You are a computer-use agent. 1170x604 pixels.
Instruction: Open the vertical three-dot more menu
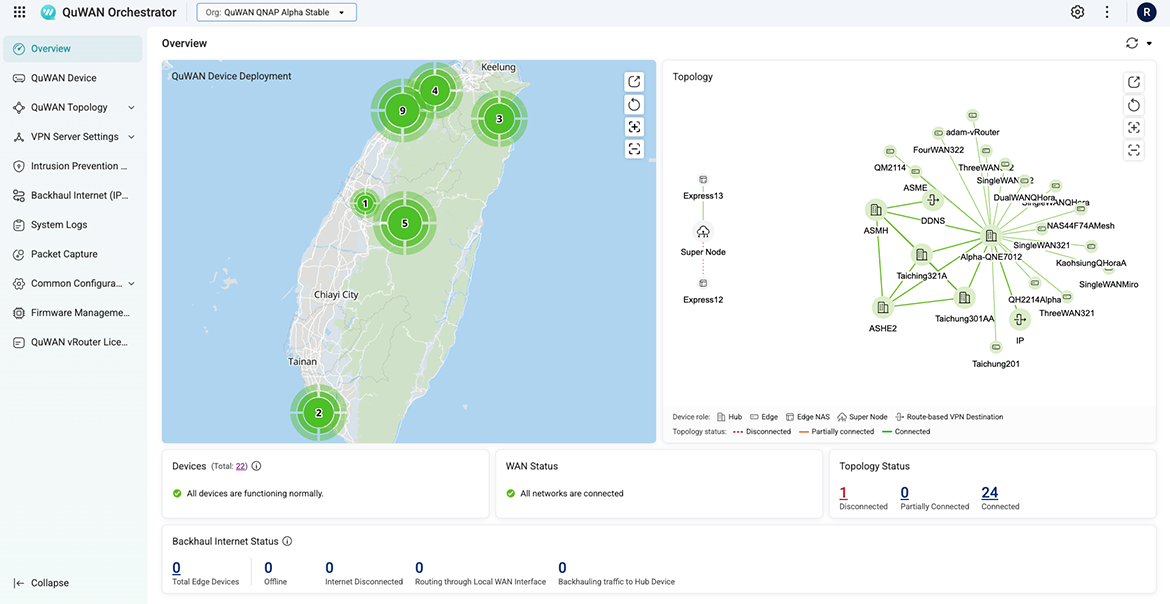(x=1107, y=12)
